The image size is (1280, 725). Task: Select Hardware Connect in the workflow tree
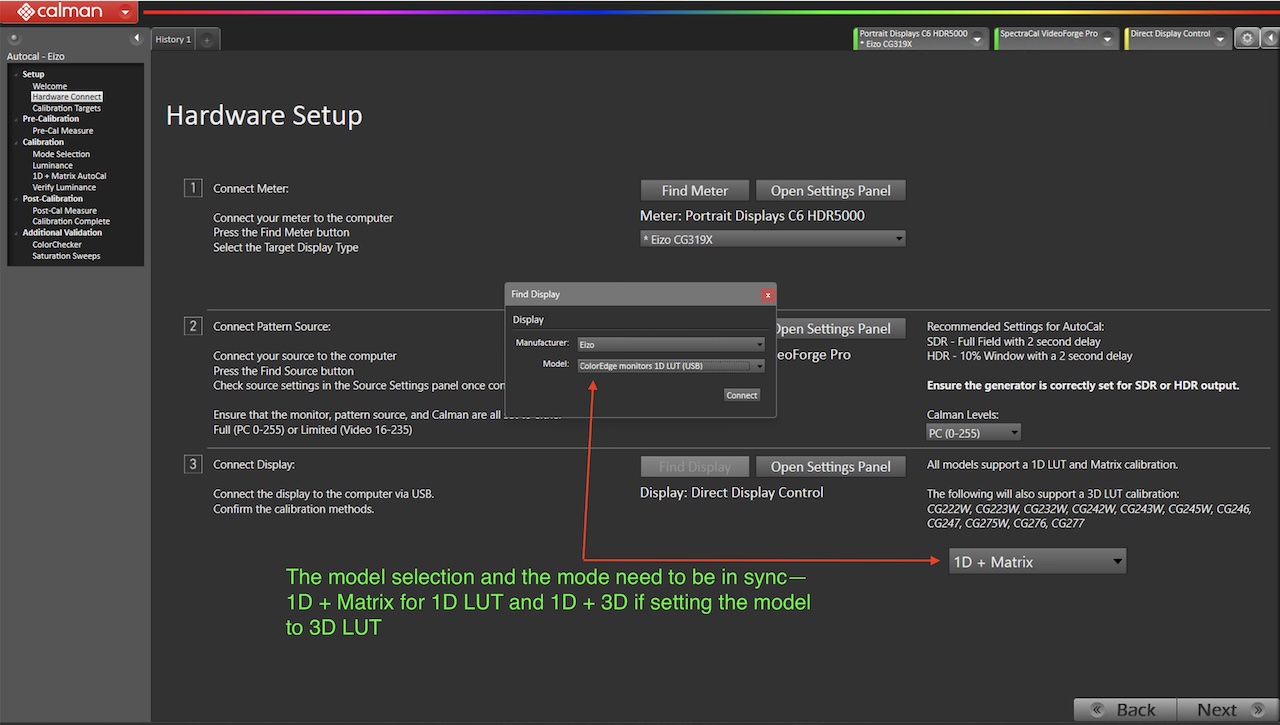66,97
